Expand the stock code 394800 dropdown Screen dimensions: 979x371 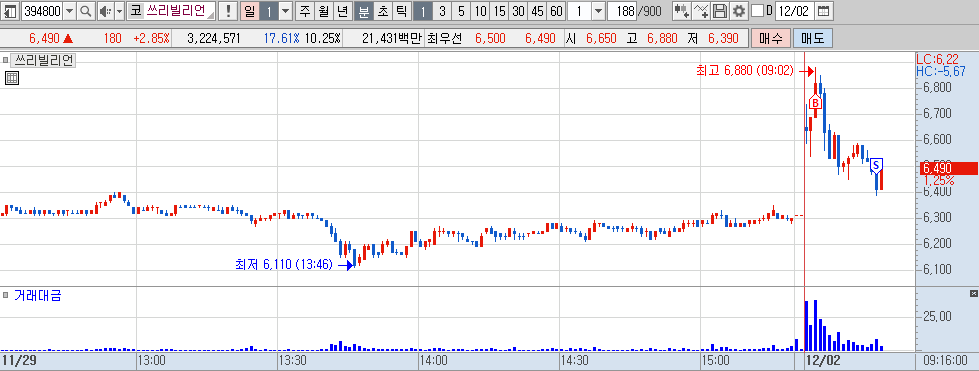point(69,11)
